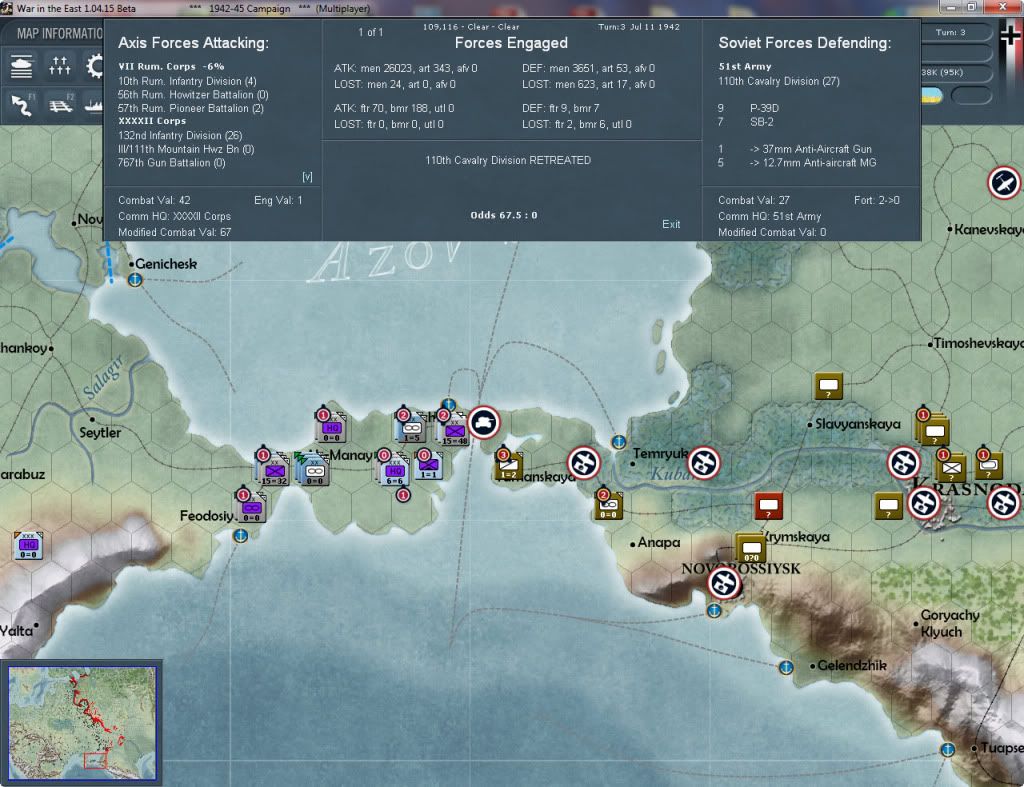Click the Genichesk port anchor icon
Viewport: 1024px width, 787px height.
[x=135, y=280]
